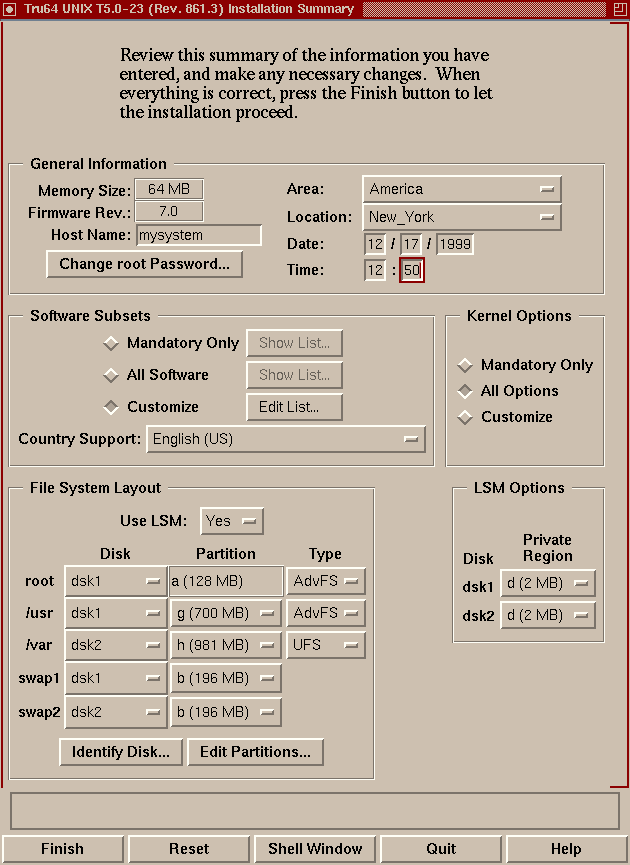Click Change root Password button
Image resolution: width=630 pixels, height=865 pixels.
click(x=144, y=264)
